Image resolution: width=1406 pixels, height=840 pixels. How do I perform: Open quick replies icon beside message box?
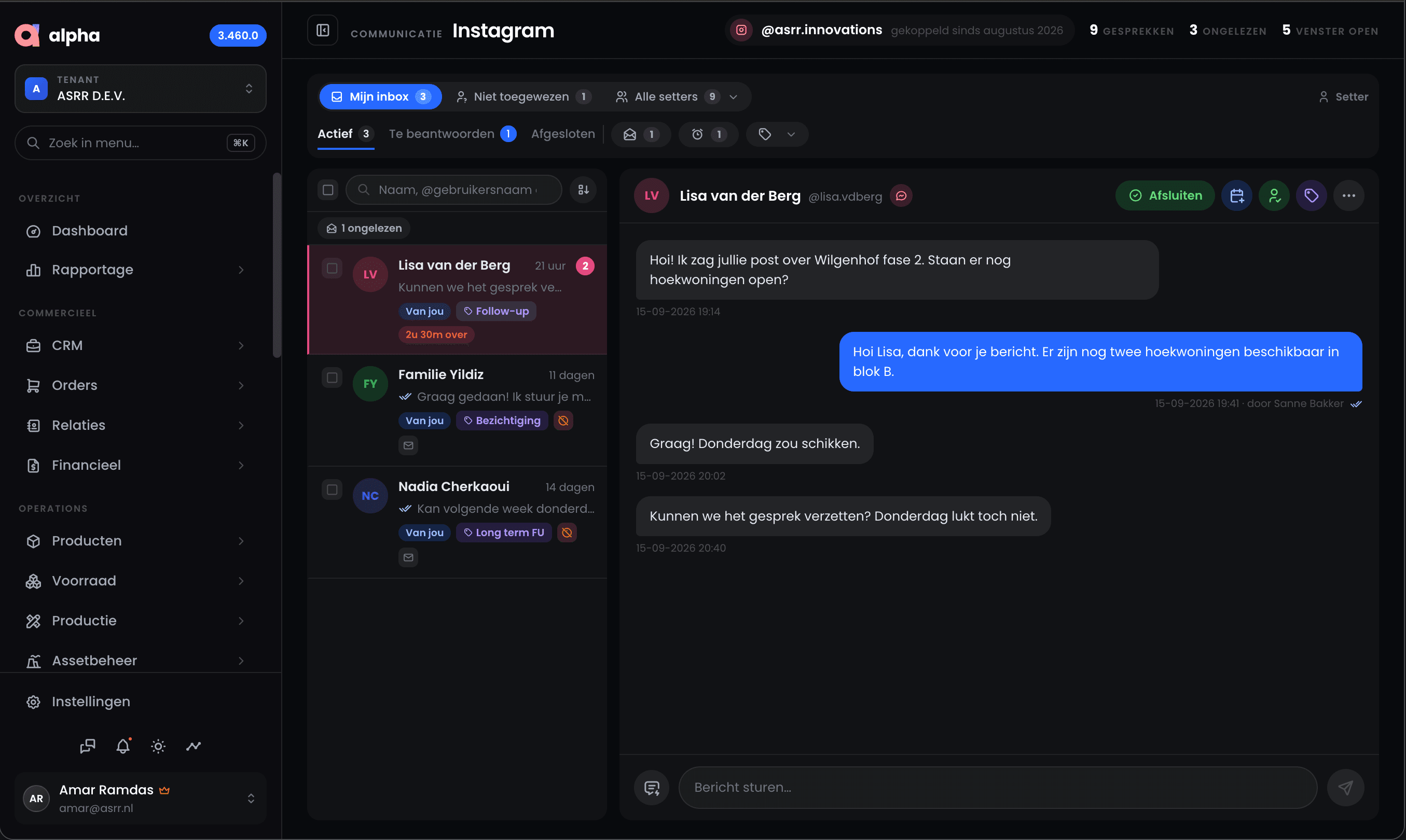pyautogui.click(x=651, y=787)
